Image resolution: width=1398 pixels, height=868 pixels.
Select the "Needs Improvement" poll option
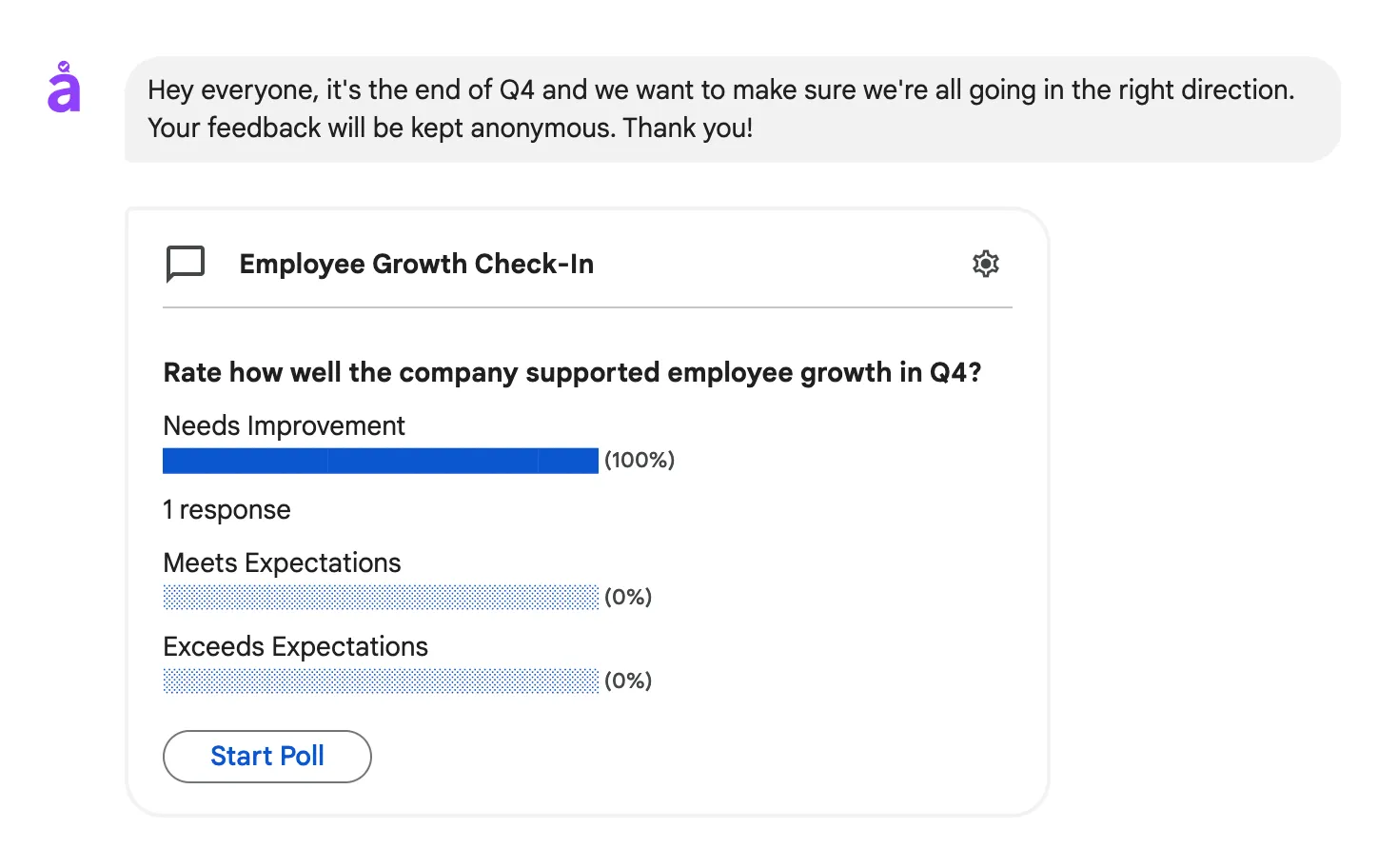[x=284, y=425]
